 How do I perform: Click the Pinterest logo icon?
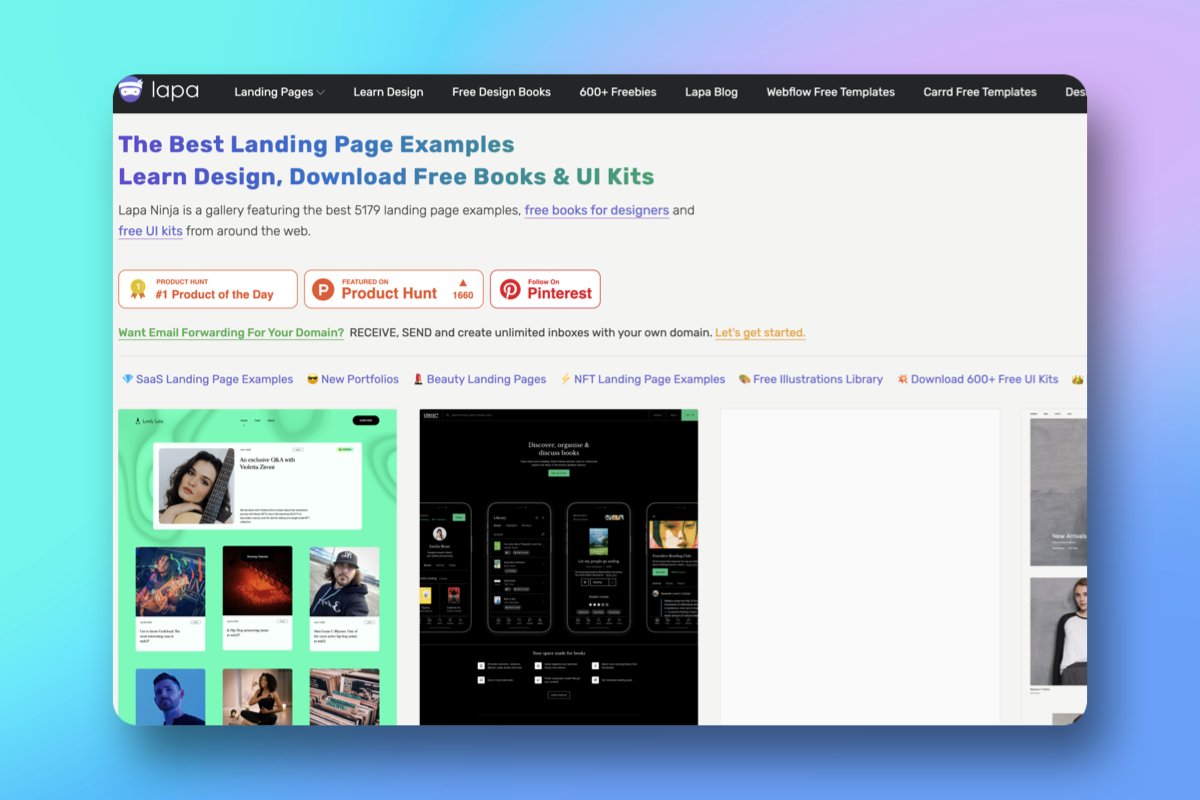tap(511, 289)
